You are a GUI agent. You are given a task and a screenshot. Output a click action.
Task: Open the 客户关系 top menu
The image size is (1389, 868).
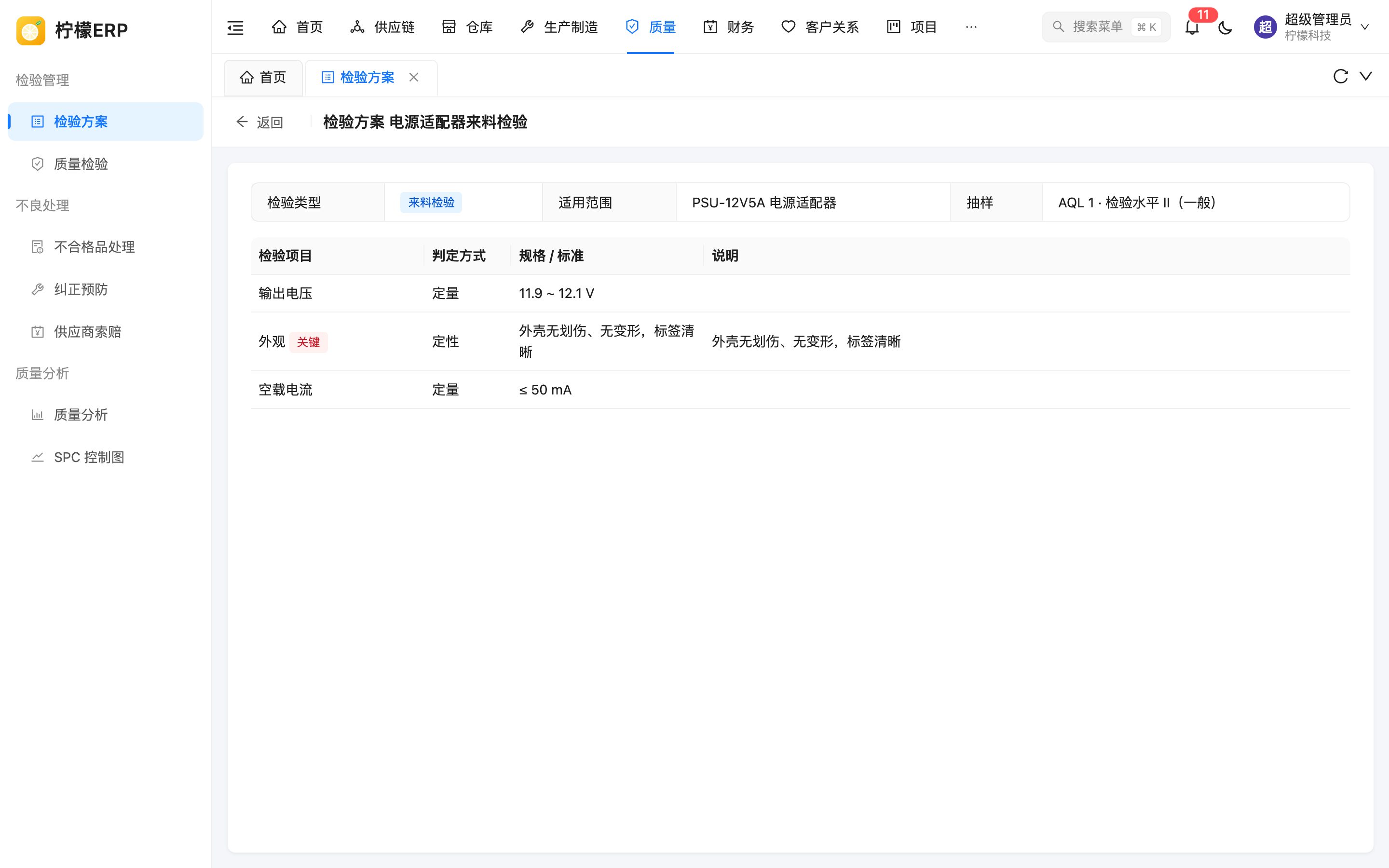pos(819,27)
